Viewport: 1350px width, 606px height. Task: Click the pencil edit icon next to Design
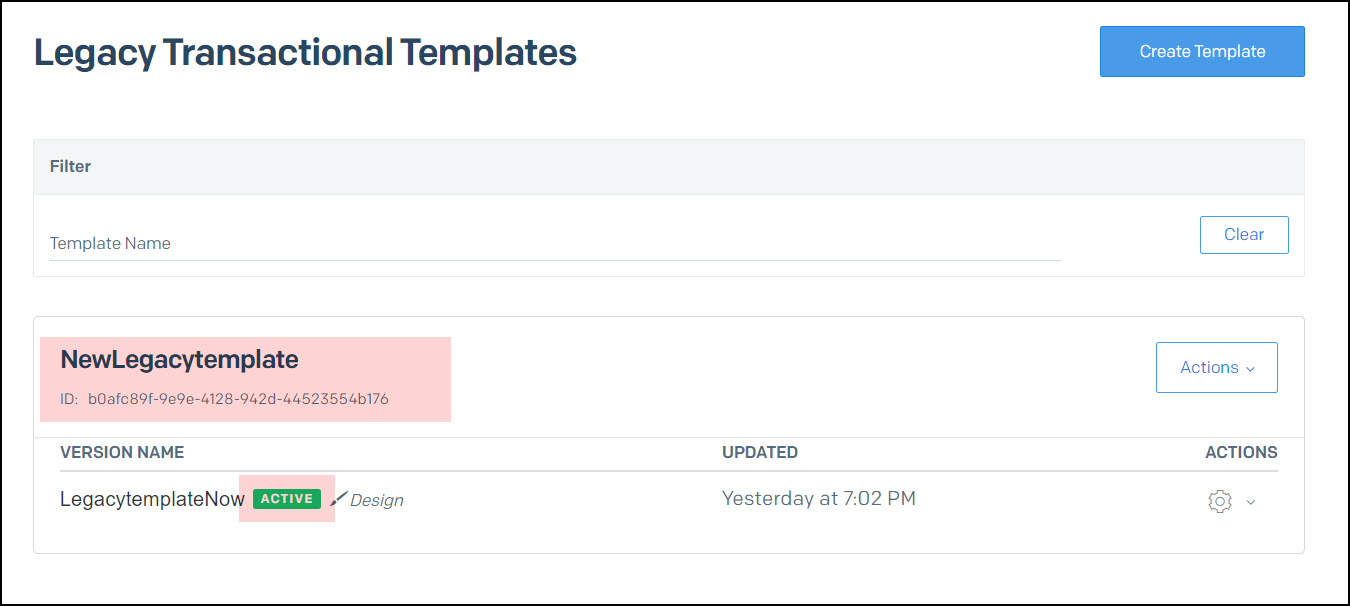coord(339,498)
